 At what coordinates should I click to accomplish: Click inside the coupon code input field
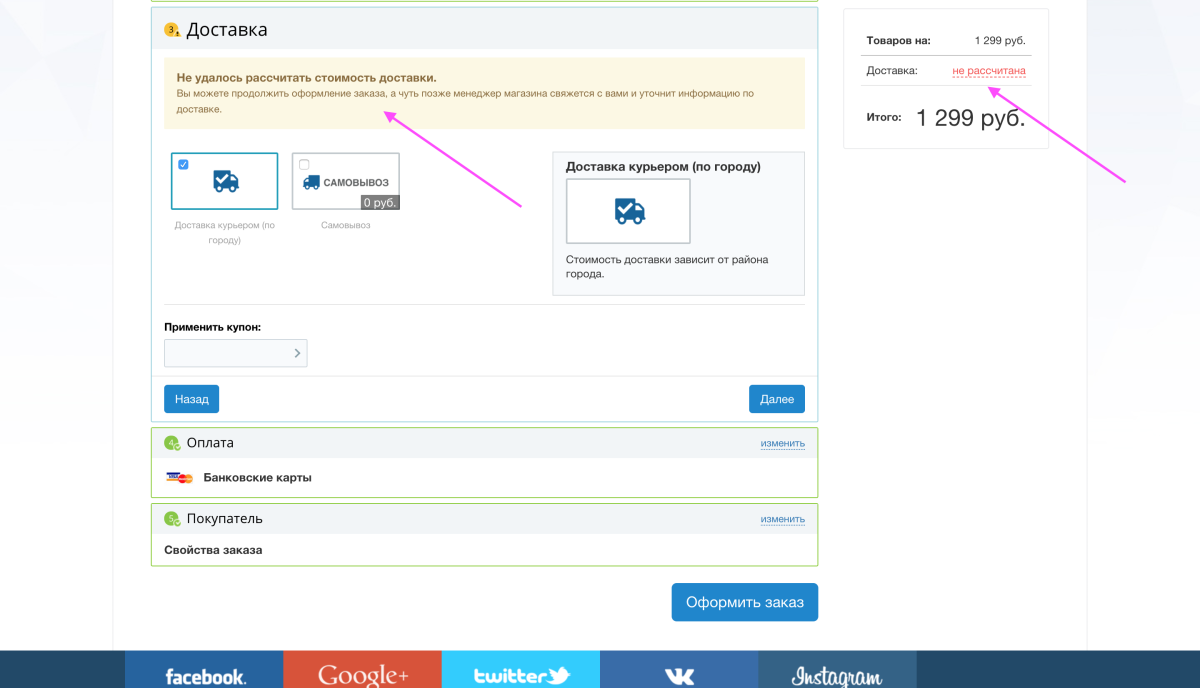tap(227, 353)
